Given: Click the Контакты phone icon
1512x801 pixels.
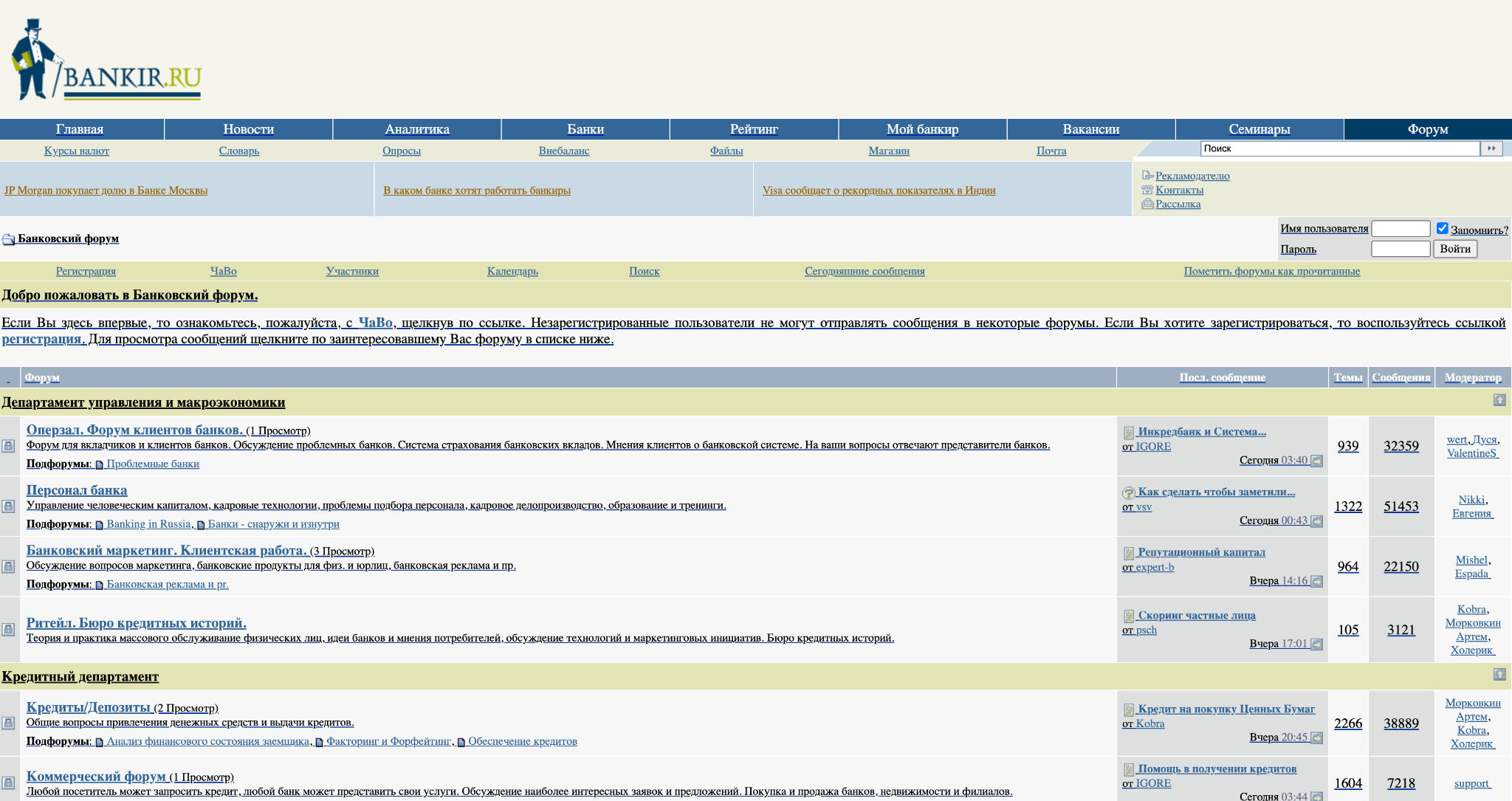Looking at the screenshot, I should tap(1147, 190).
